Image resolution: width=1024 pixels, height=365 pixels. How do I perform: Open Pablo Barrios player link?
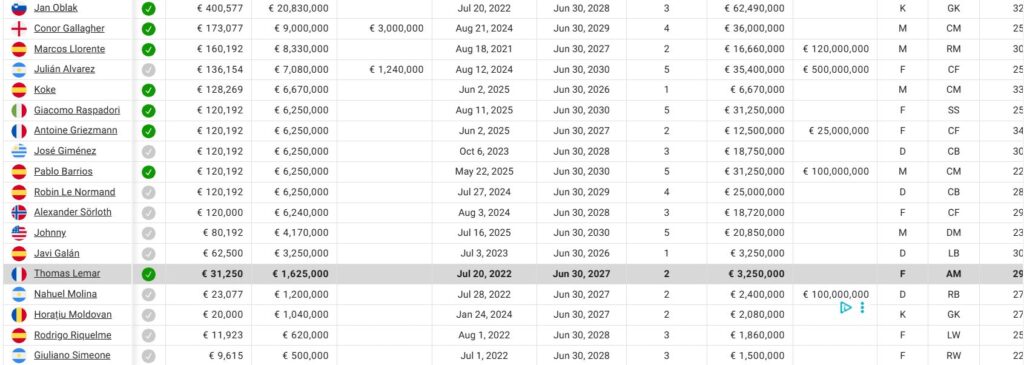(63, 172)
